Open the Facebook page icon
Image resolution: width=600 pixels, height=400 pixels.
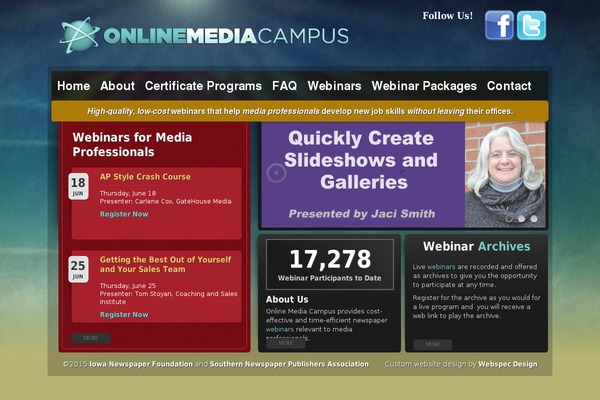tap(499, 25)
